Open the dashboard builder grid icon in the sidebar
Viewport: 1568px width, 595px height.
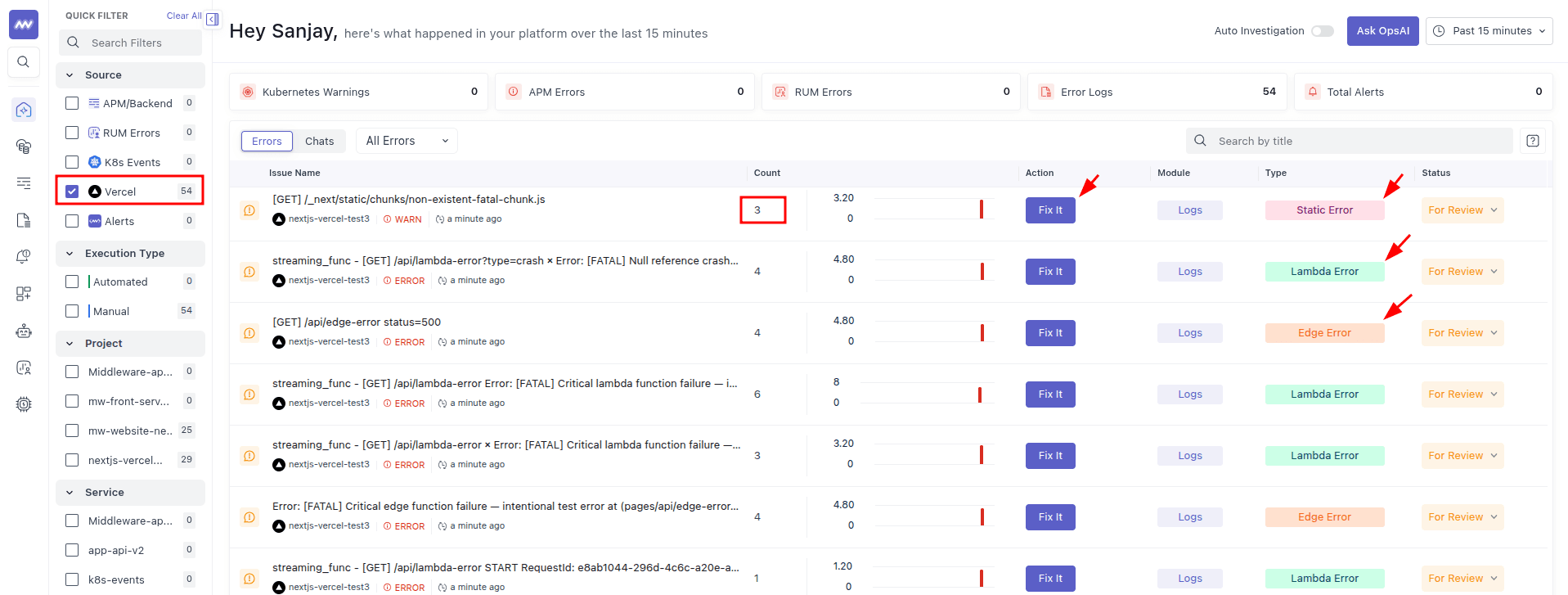[x=24, y=294]
